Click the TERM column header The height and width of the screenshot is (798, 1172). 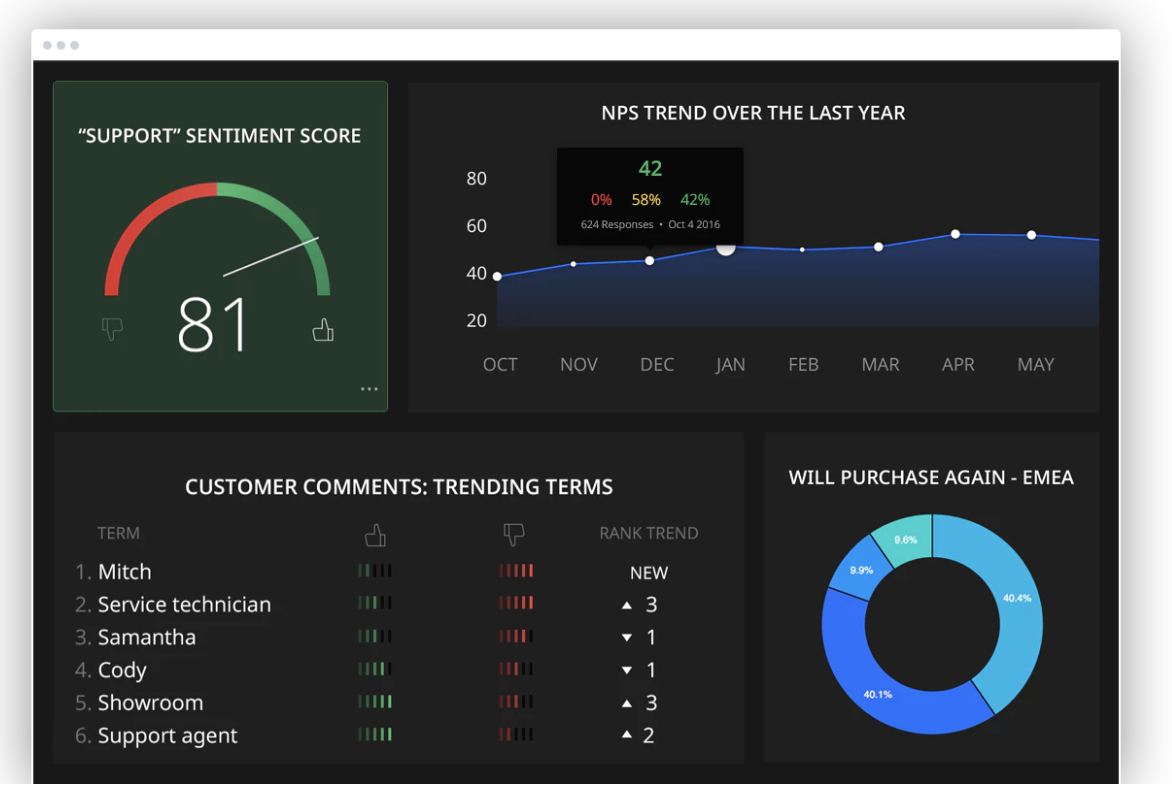point(118,533)
